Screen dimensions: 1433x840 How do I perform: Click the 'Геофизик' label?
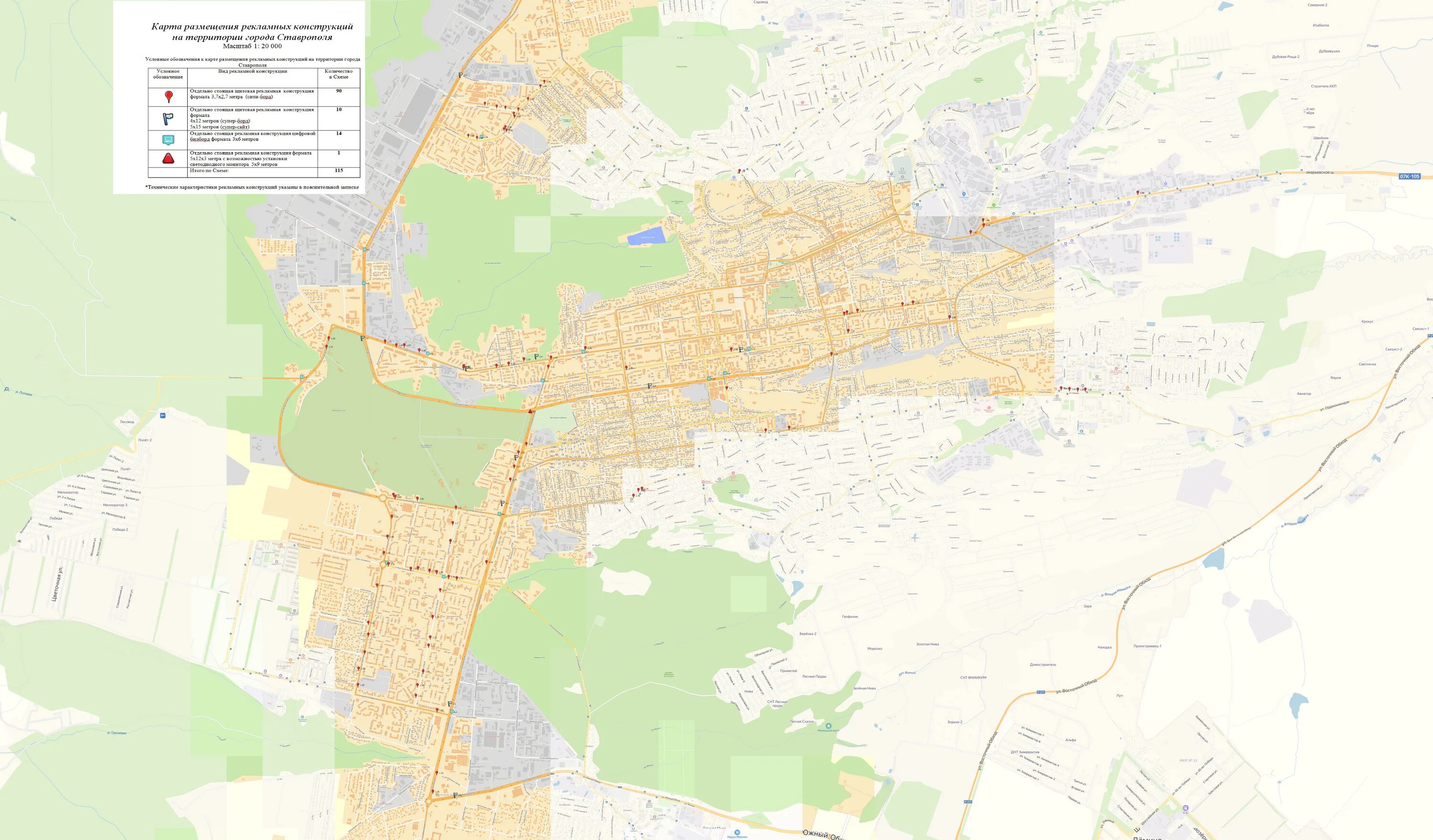850,617
